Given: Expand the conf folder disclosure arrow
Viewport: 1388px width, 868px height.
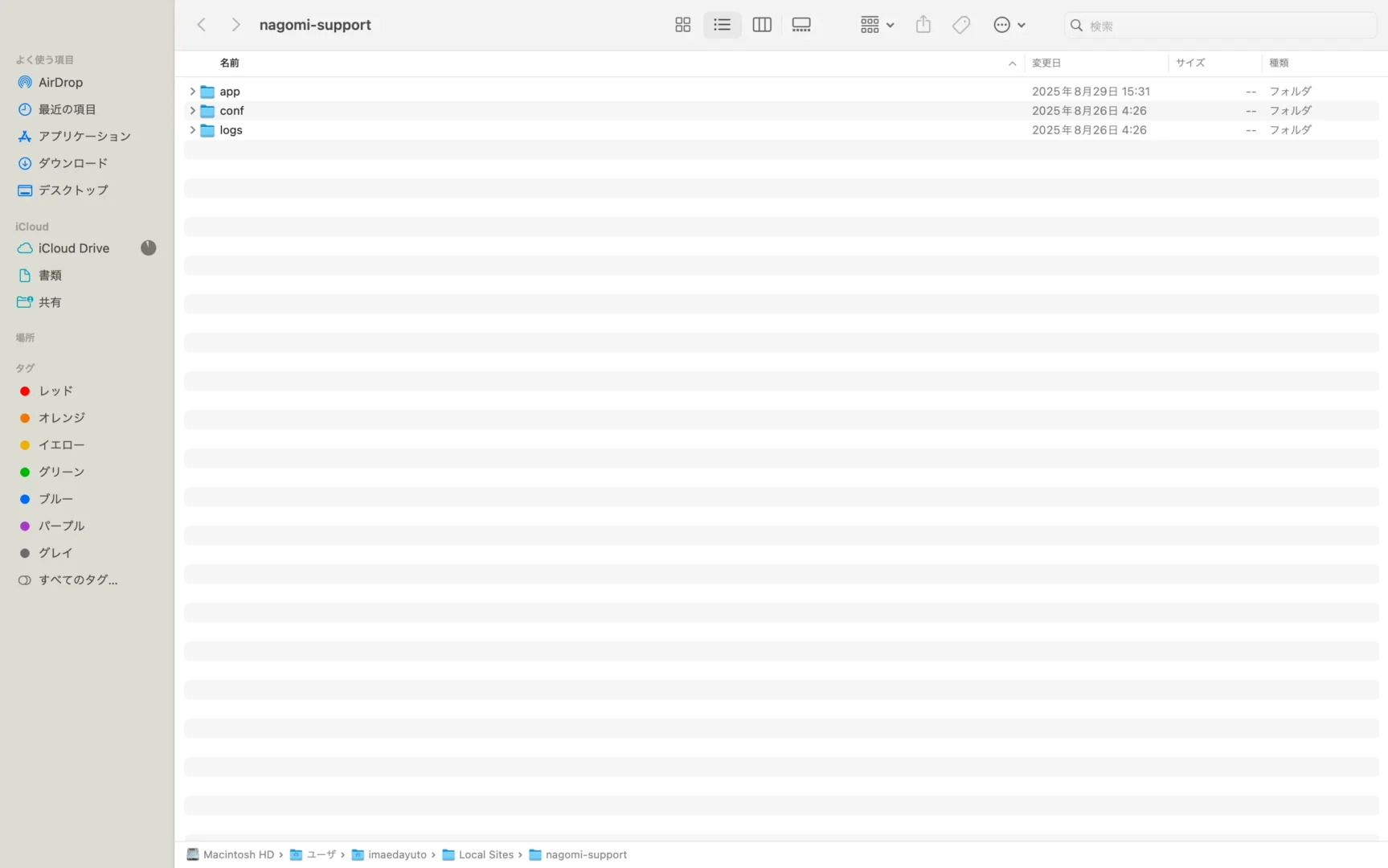Looking at the screenshot, I should 192,111.
